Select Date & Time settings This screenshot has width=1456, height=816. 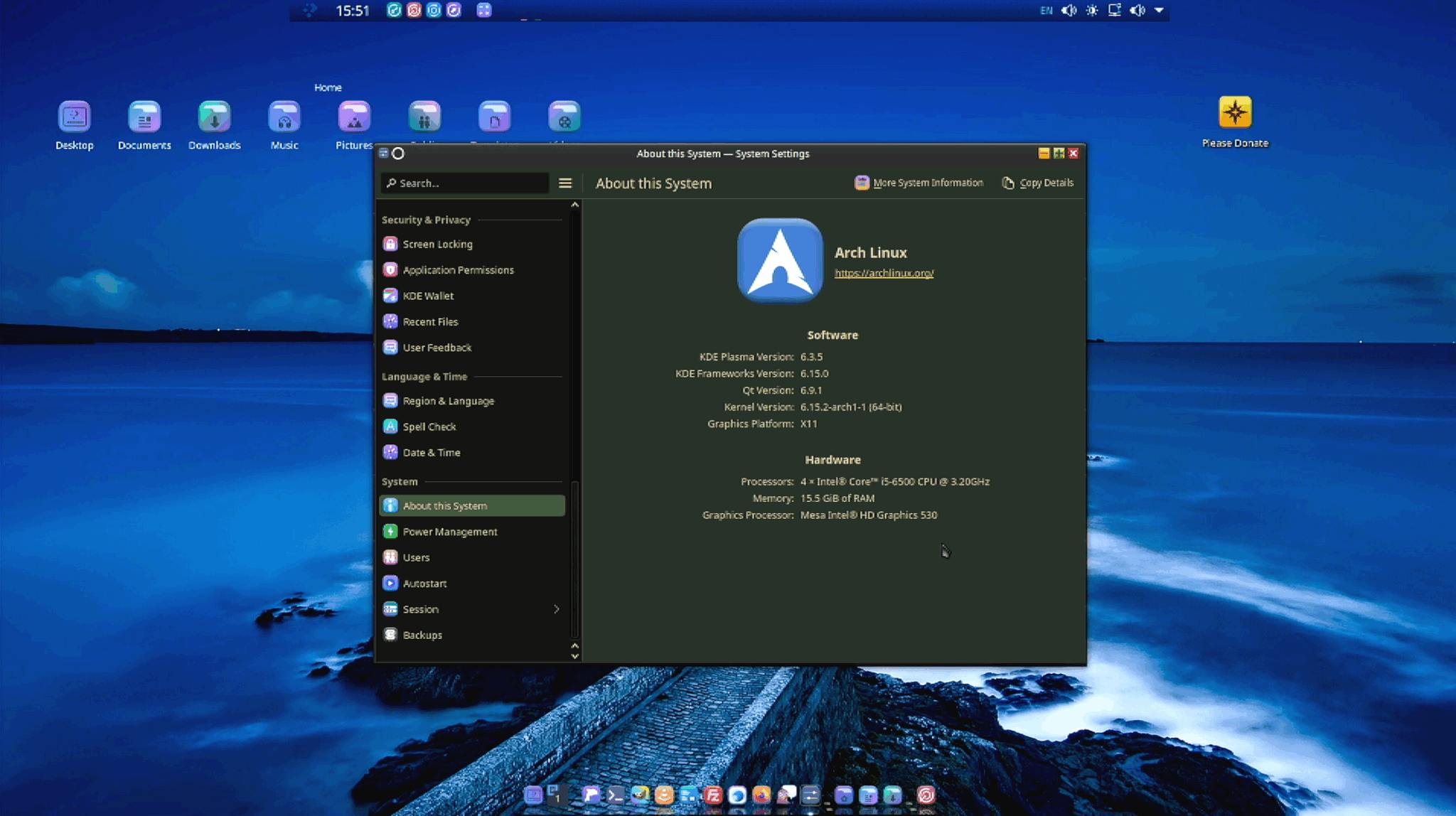[x=431, y=452]
